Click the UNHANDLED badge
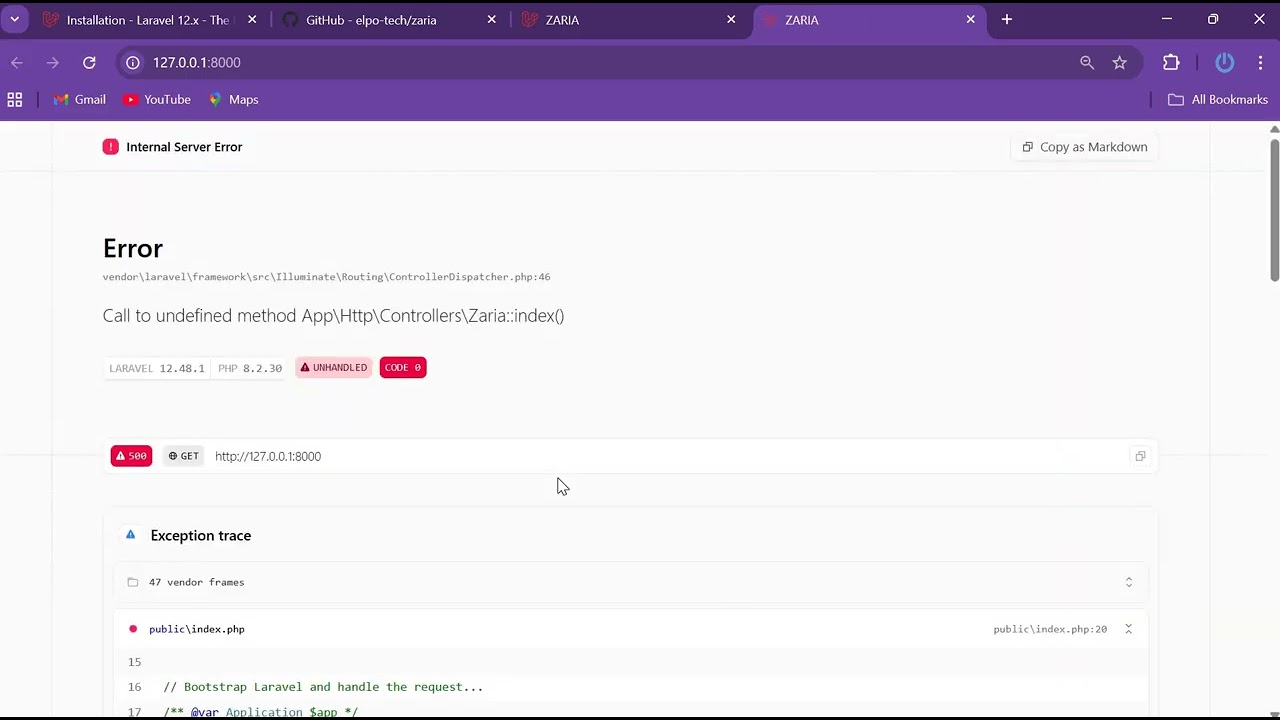1280x720 pixels. pyautogui.click(x=334, y=367)
